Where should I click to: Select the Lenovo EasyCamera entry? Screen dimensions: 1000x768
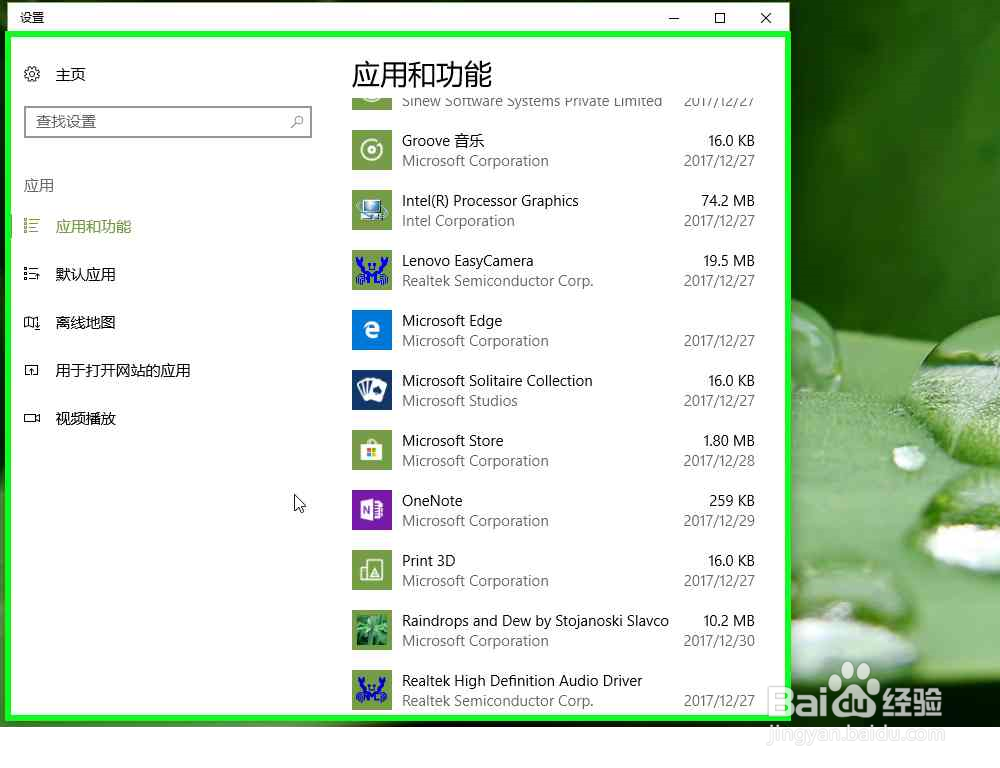pyautogui.click(x=554, y=270)
